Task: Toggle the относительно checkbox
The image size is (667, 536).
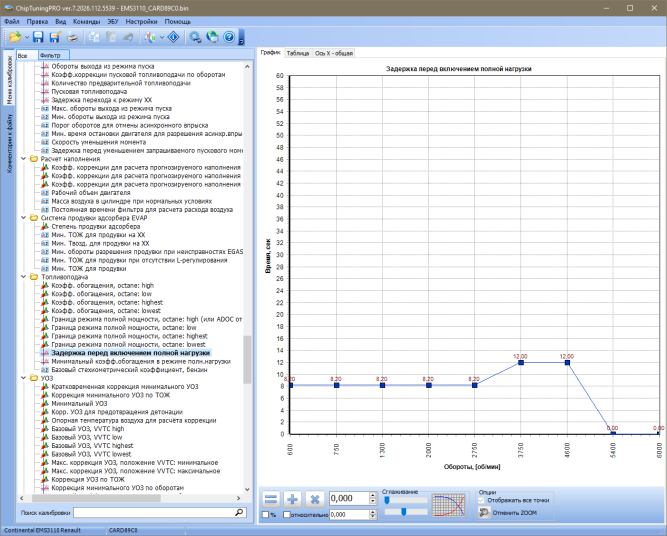Action: coord(287,515)
